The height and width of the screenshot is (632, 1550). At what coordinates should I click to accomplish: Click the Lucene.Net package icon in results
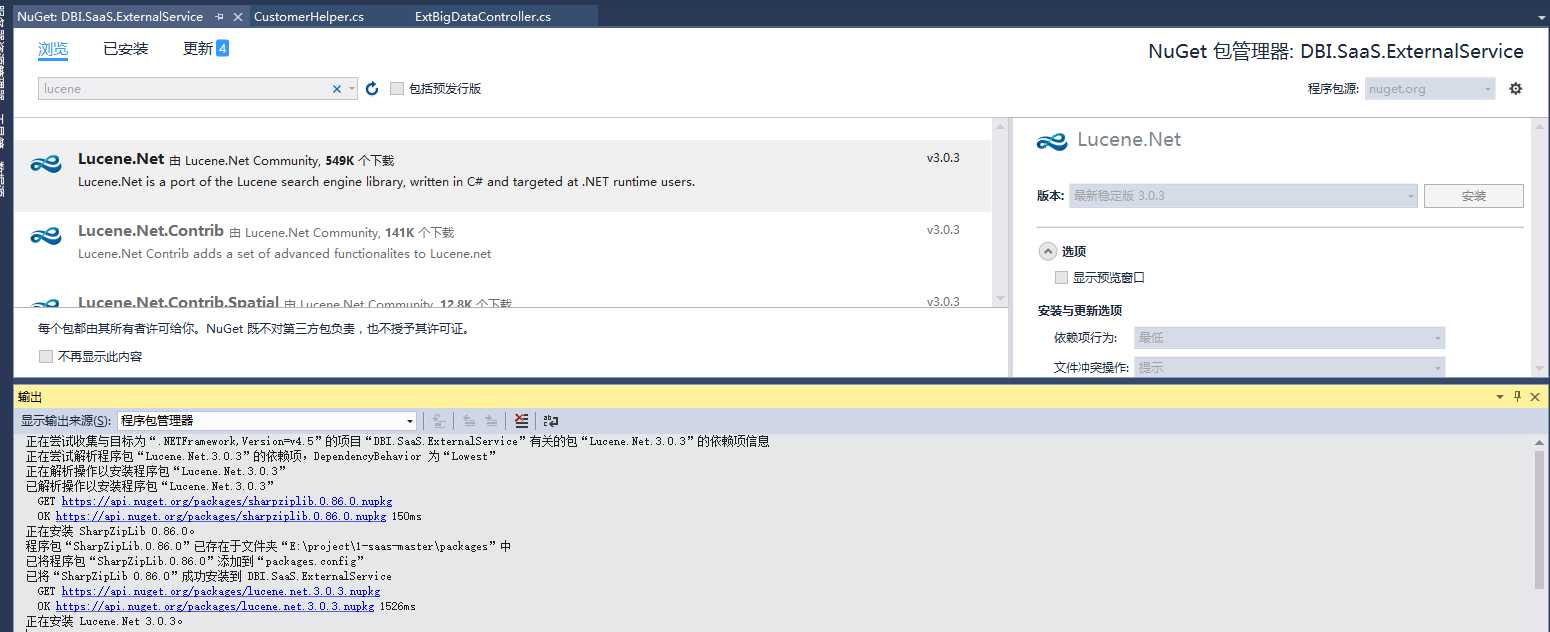[x=46, y=165]
